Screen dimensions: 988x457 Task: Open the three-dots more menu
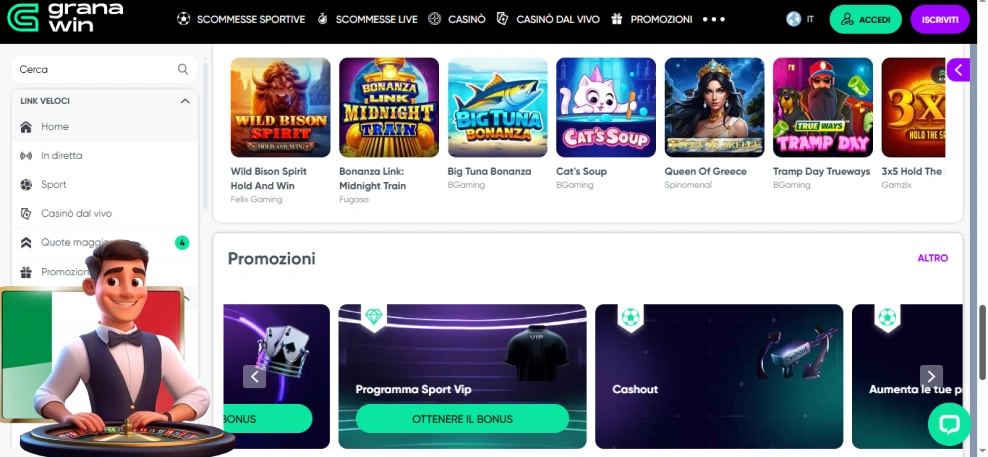[714, 20]
